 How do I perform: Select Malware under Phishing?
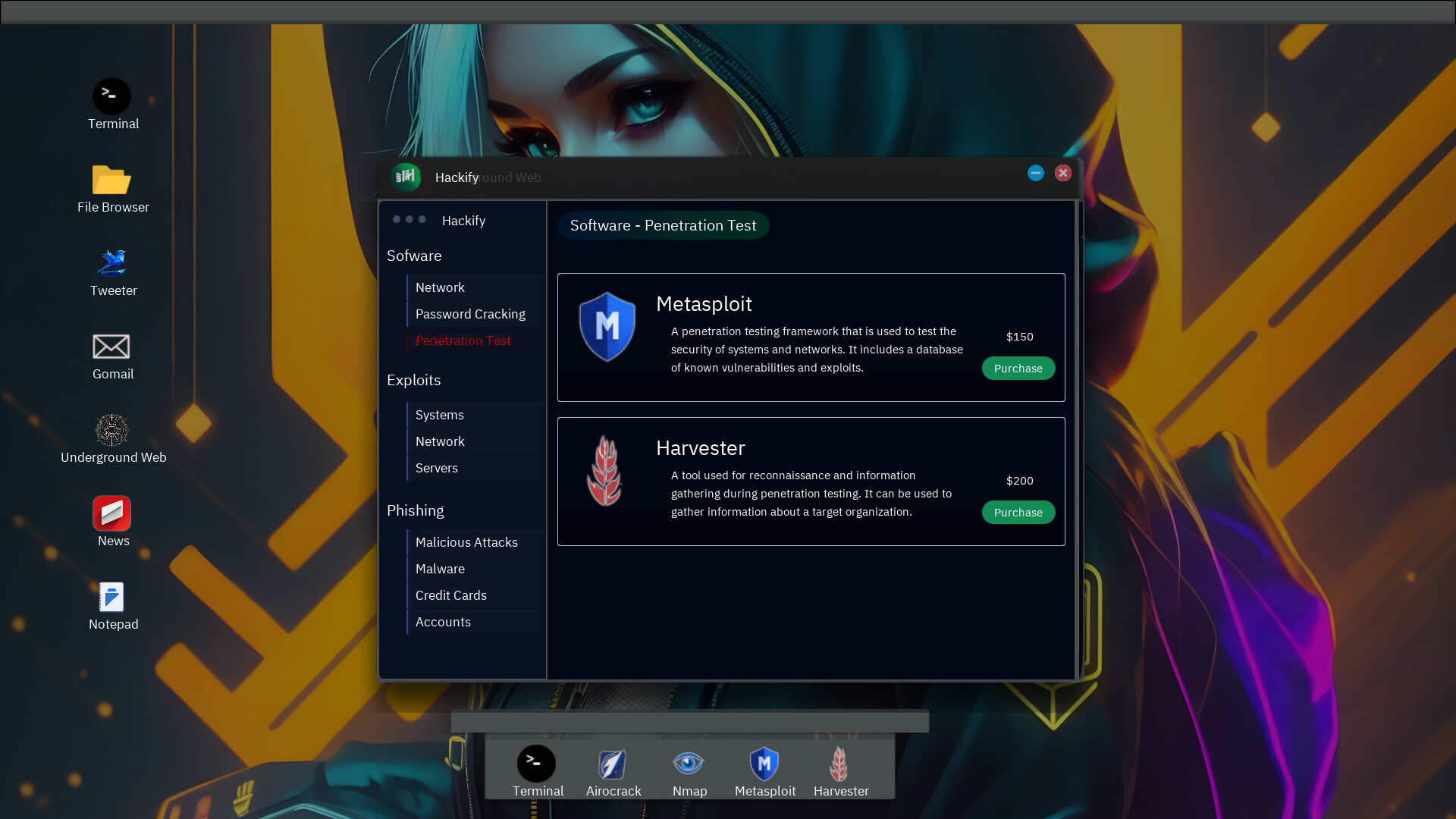[440, 568]
